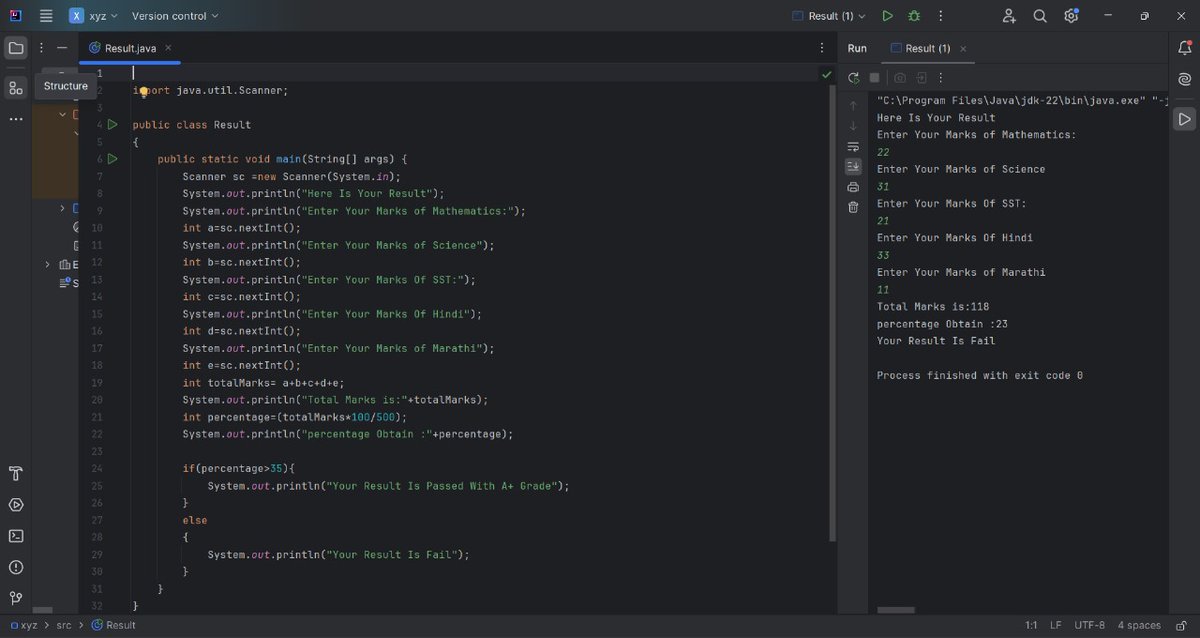Click the Run console horizontal scrollbar

(896, 609)
